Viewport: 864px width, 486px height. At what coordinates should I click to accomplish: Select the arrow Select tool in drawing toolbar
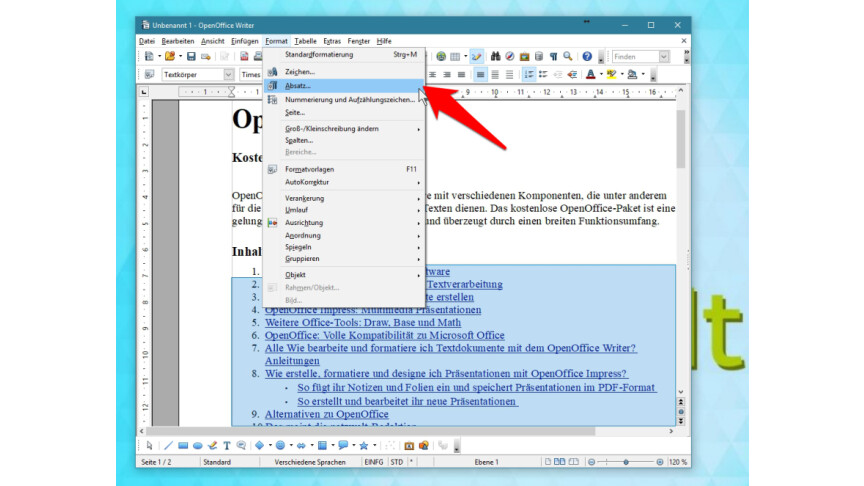149,446
